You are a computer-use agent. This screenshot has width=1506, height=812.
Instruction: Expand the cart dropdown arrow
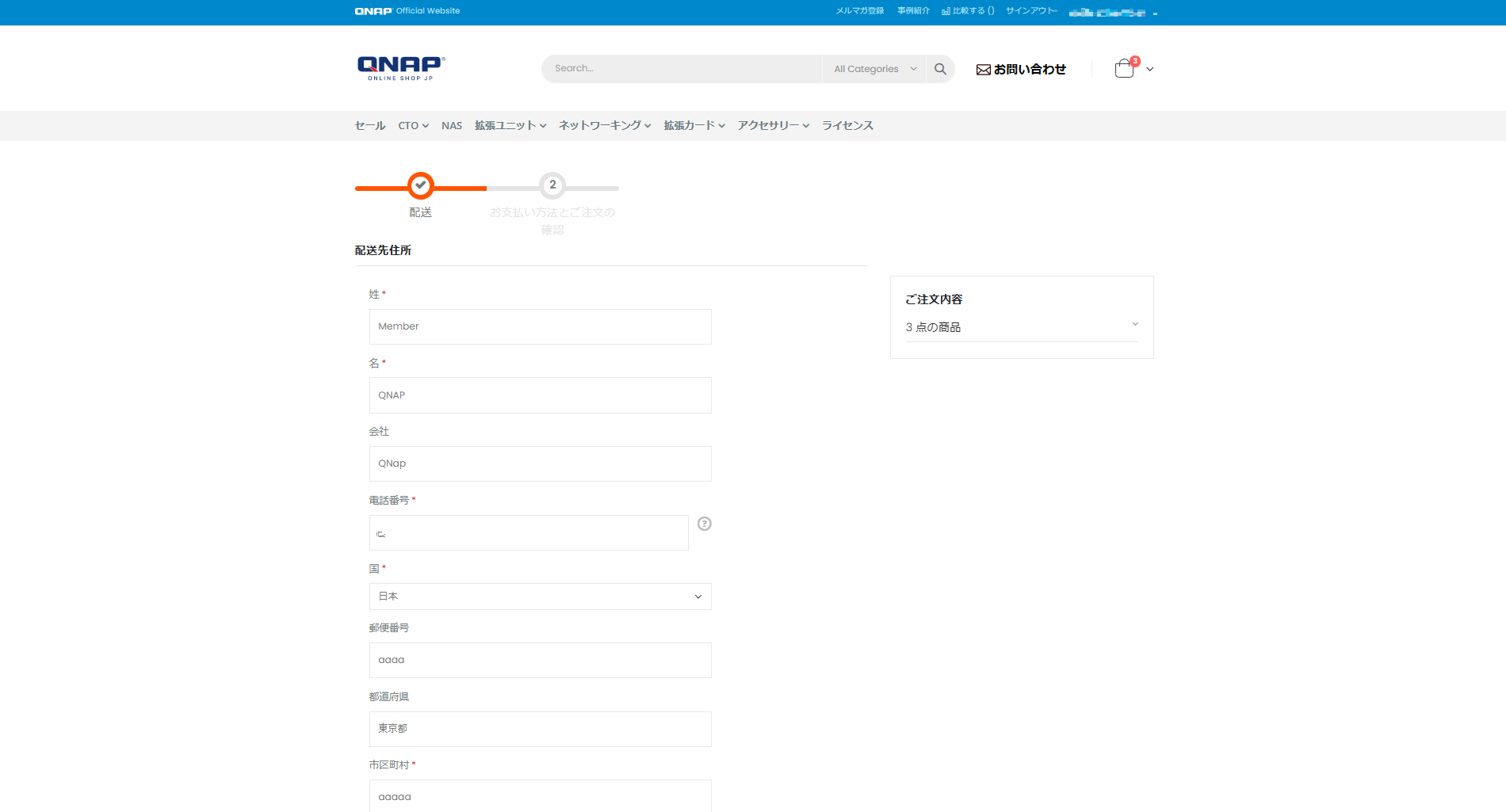point(1150,70)
